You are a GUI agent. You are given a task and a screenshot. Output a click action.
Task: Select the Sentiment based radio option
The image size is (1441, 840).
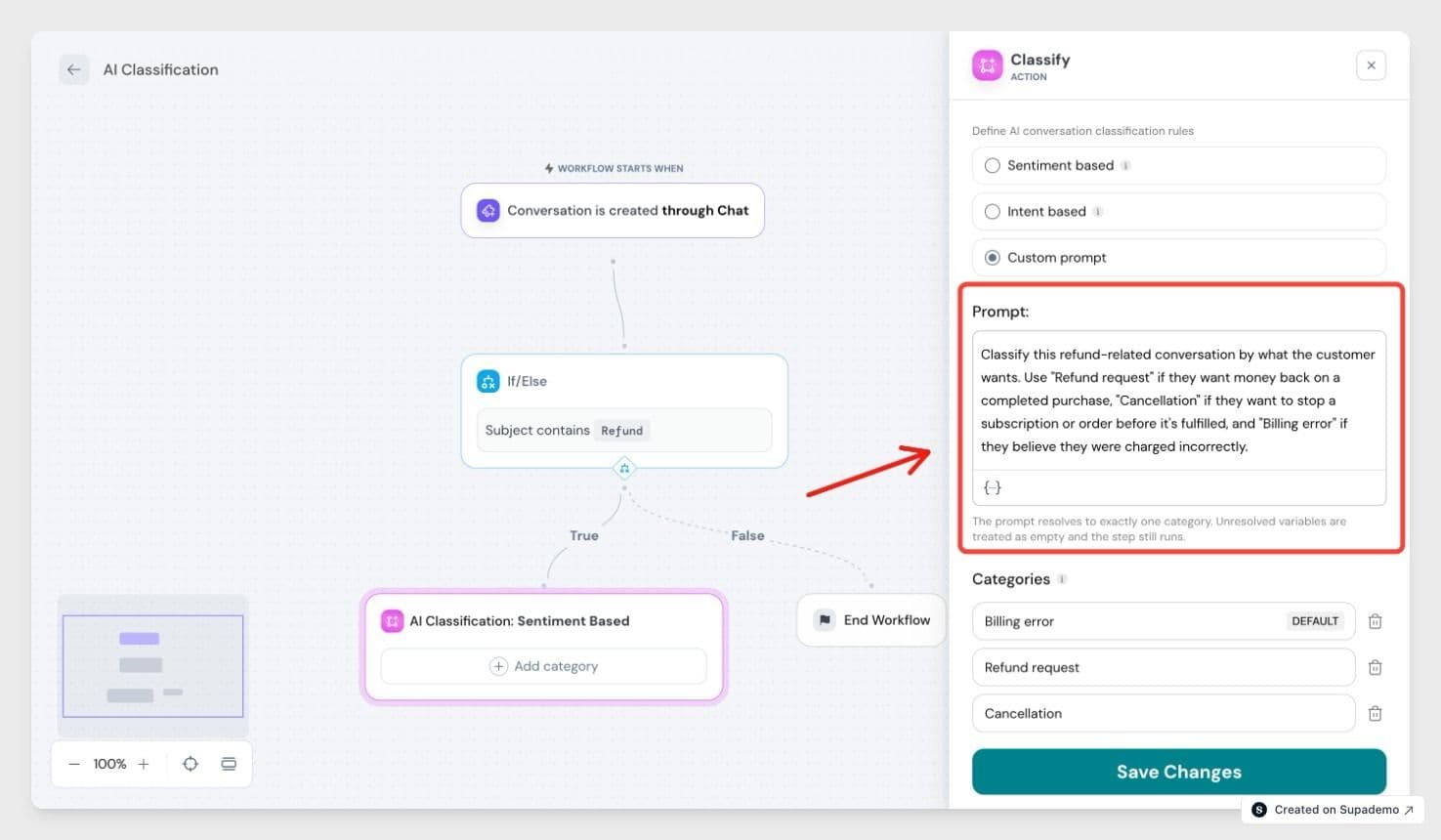(x=993, y=165)
